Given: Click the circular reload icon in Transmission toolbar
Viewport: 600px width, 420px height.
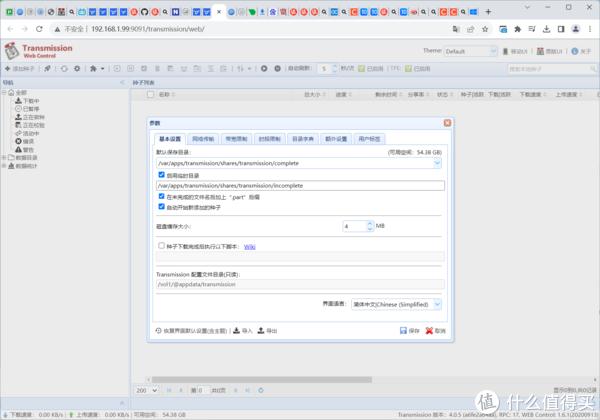Looking at the screenshot, I should (64, 68).
